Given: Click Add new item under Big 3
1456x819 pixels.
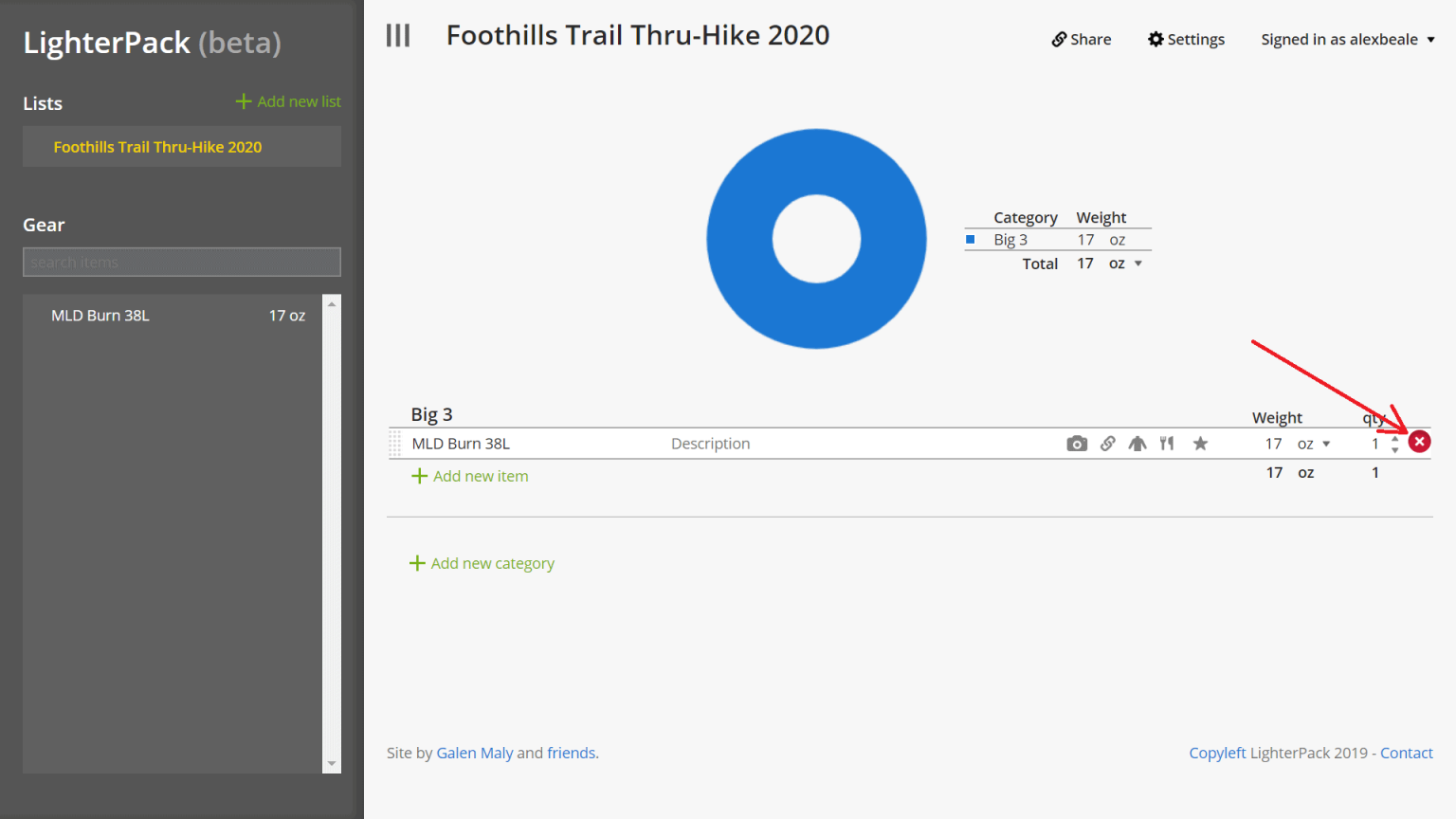Looking at the screenshot, I should point(470,476).
